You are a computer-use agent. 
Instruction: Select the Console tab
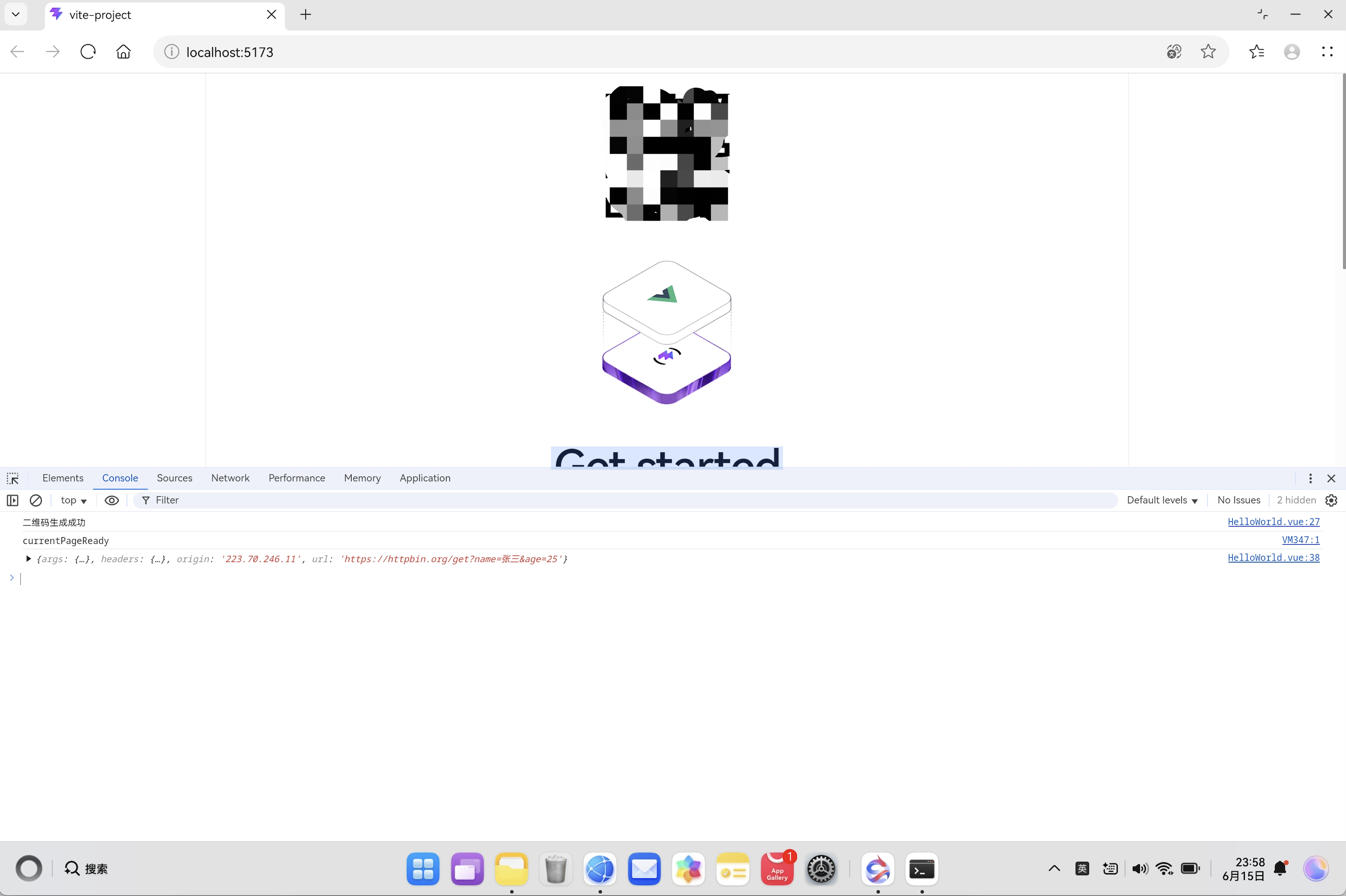point(120,478)
